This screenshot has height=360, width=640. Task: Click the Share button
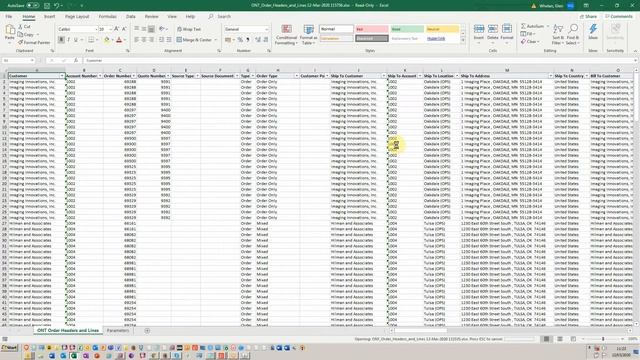(x=589, y=16)
